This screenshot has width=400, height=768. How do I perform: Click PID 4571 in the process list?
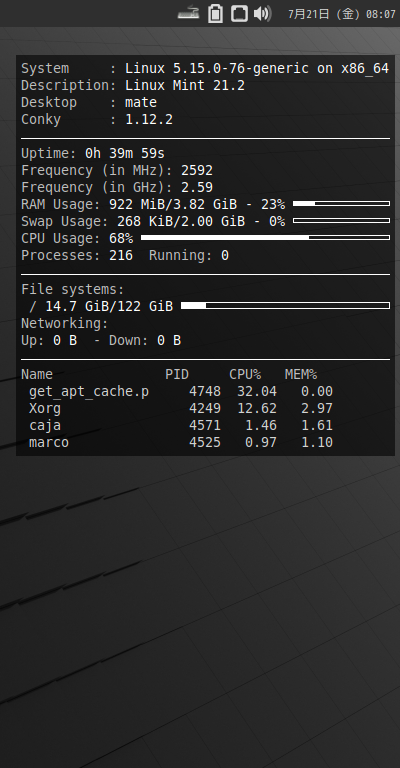pyautogui.click(x=205, y=426)
